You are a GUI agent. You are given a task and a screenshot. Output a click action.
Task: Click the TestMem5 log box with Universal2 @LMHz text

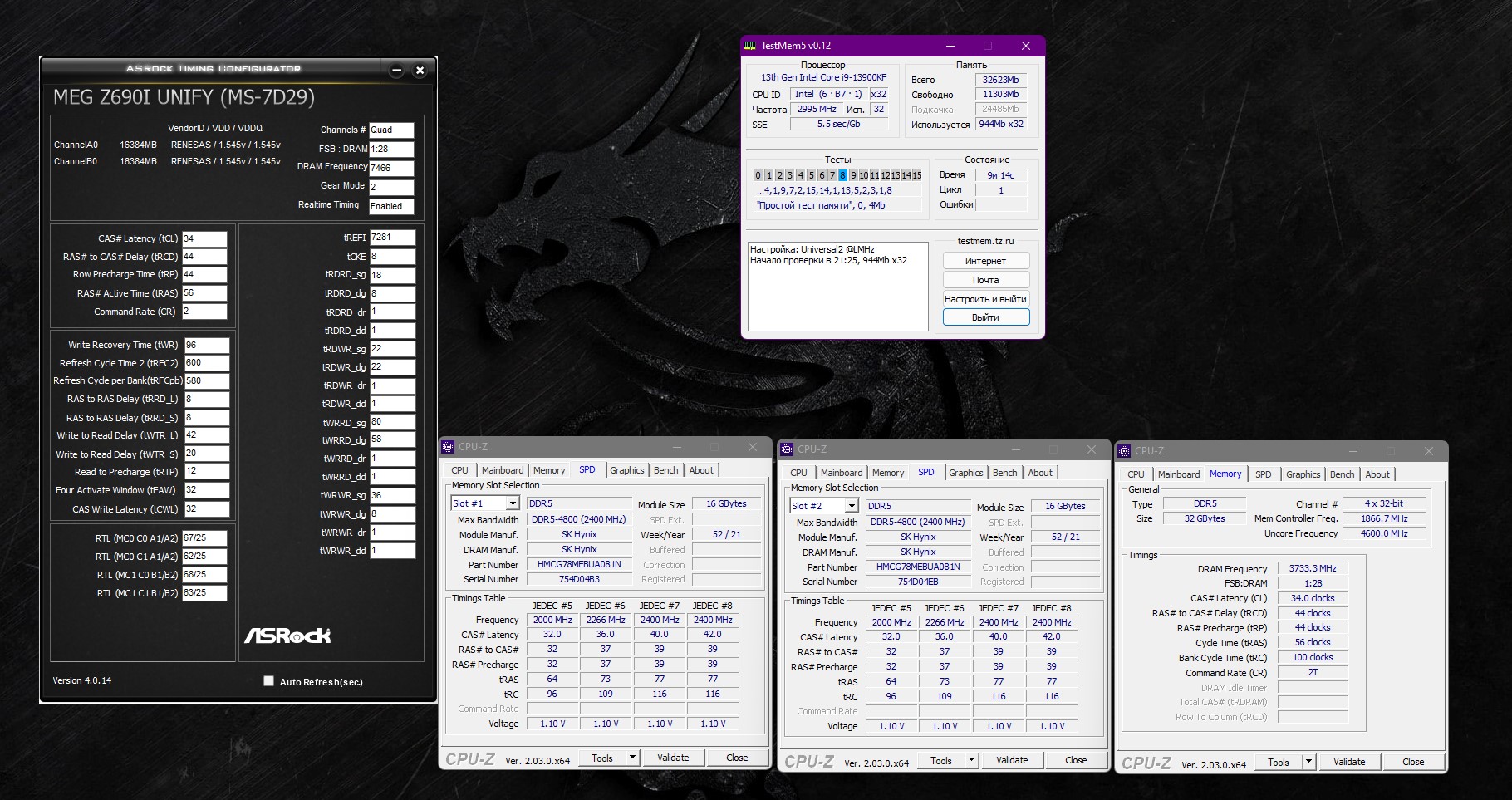(837, 287)
